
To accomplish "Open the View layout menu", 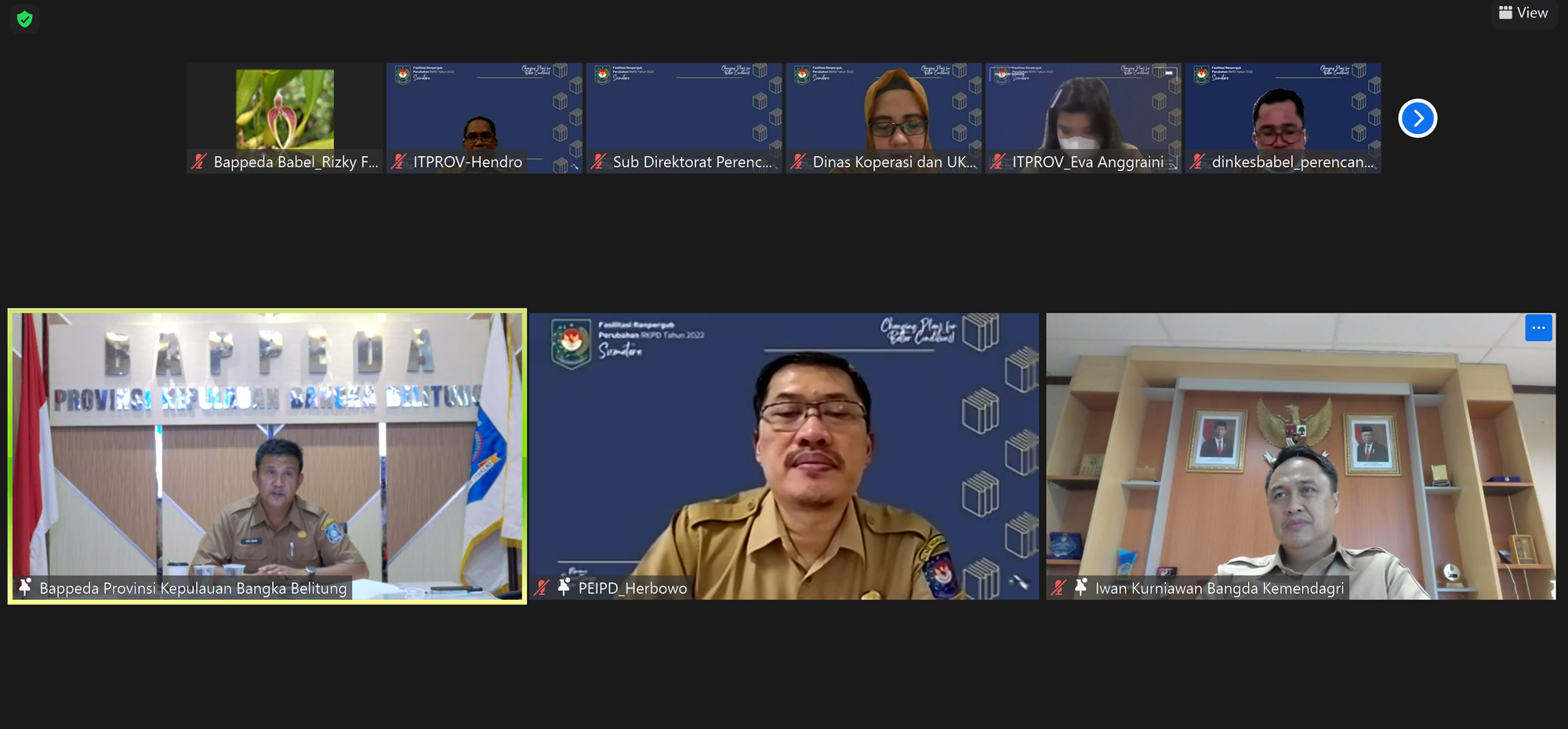I will tap(1523, 13).
